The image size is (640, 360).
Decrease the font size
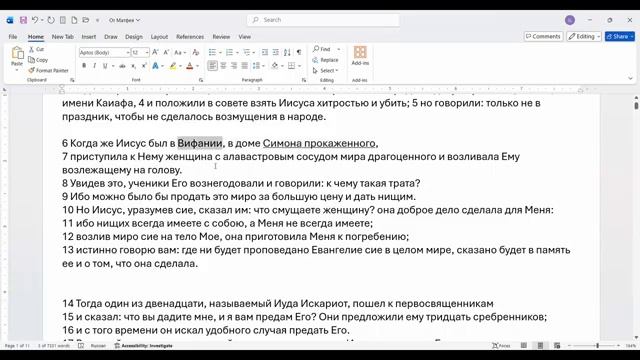(166, 52)
